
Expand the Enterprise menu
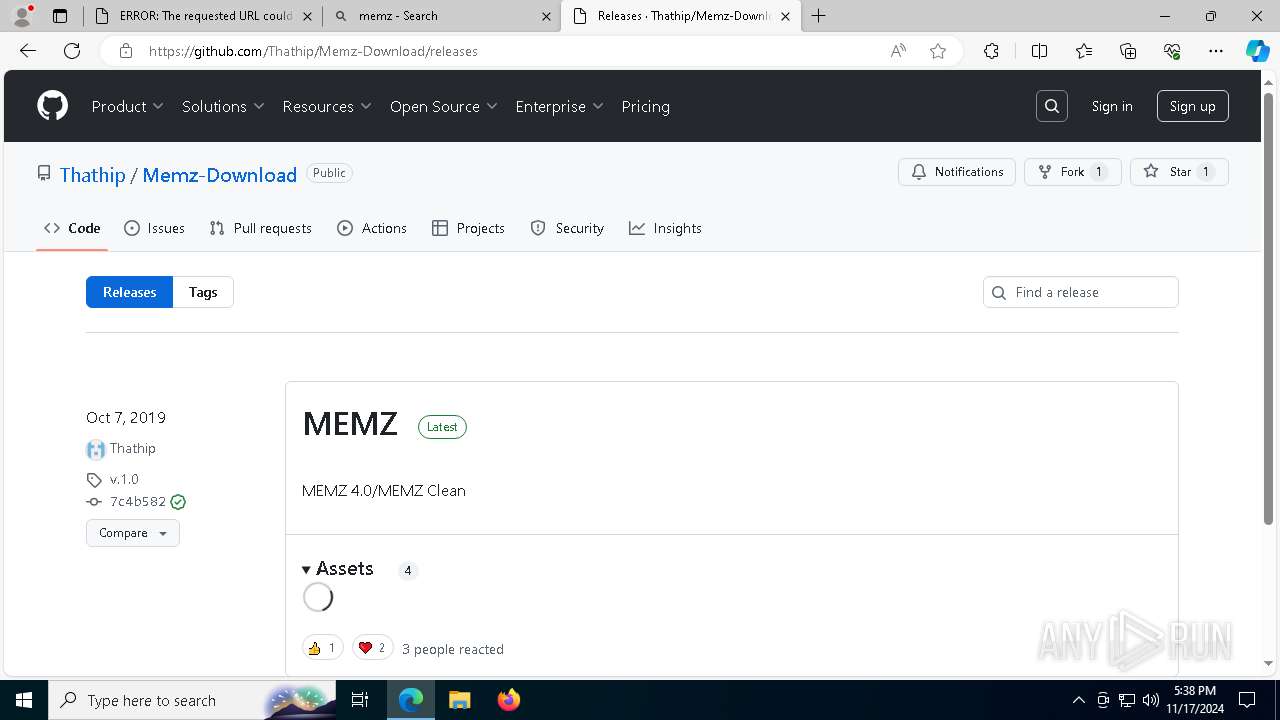coord(559,106)
